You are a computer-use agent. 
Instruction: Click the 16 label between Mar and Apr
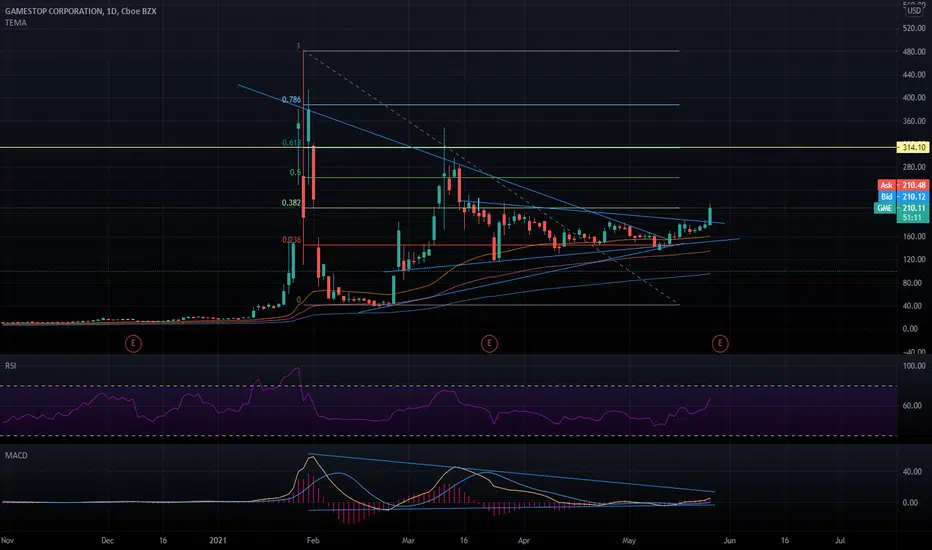click(464, 540)
